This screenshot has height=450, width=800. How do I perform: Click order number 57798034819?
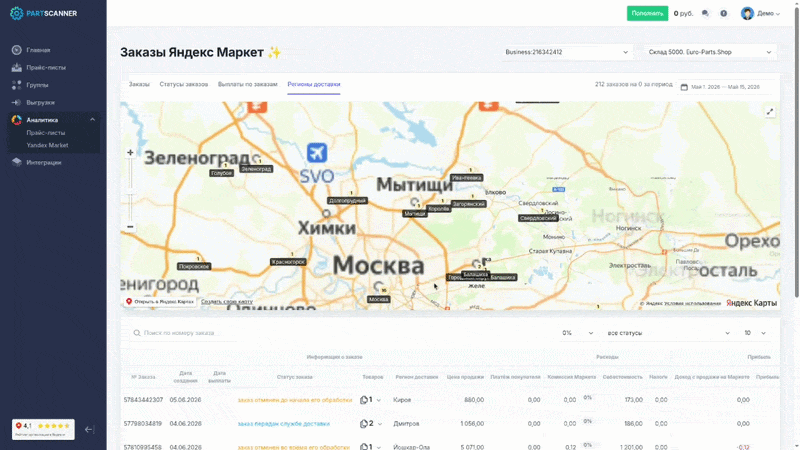[143, 423]
